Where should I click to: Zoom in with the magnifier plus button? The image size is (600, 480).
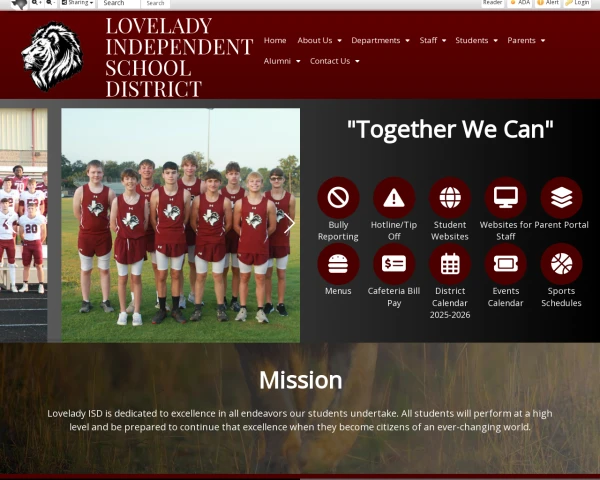click(37, 3)
